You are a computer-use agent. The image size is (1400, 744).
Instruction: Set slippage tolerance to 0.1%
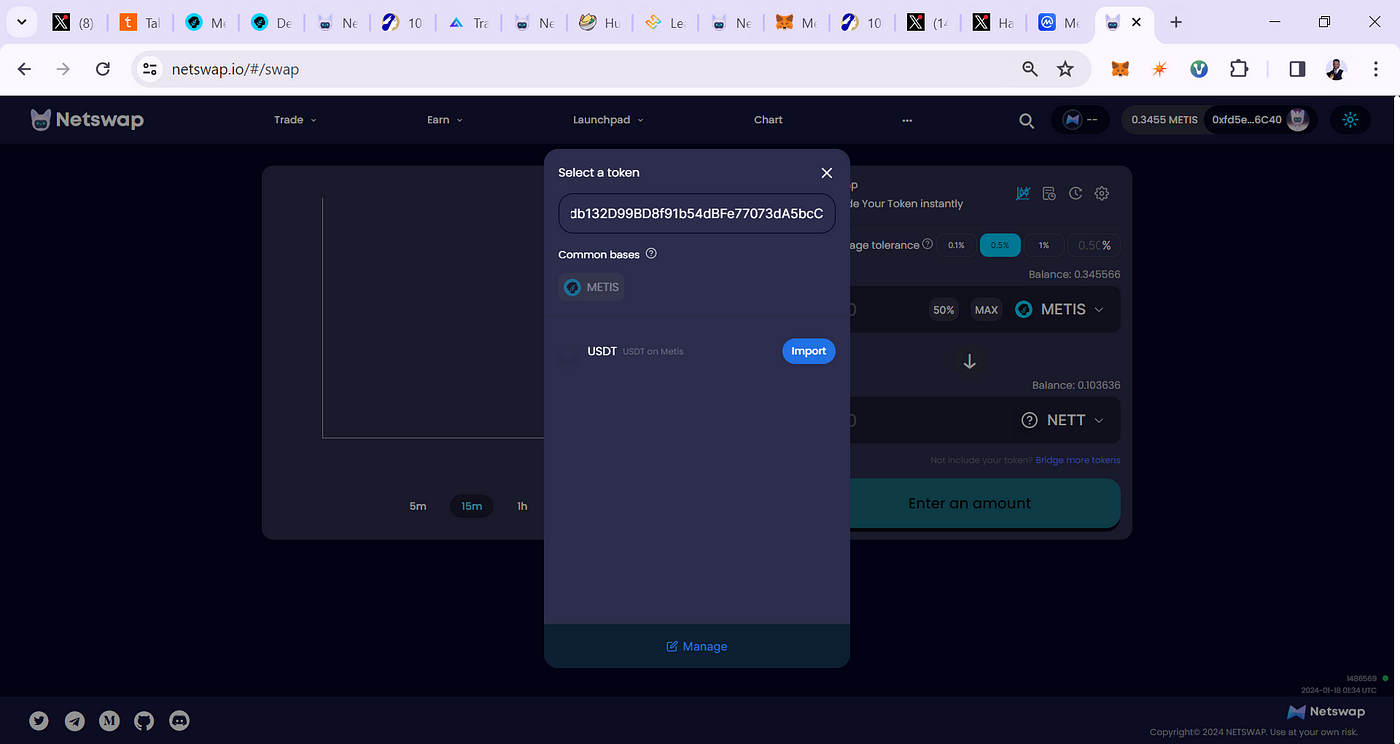[956, 245]
